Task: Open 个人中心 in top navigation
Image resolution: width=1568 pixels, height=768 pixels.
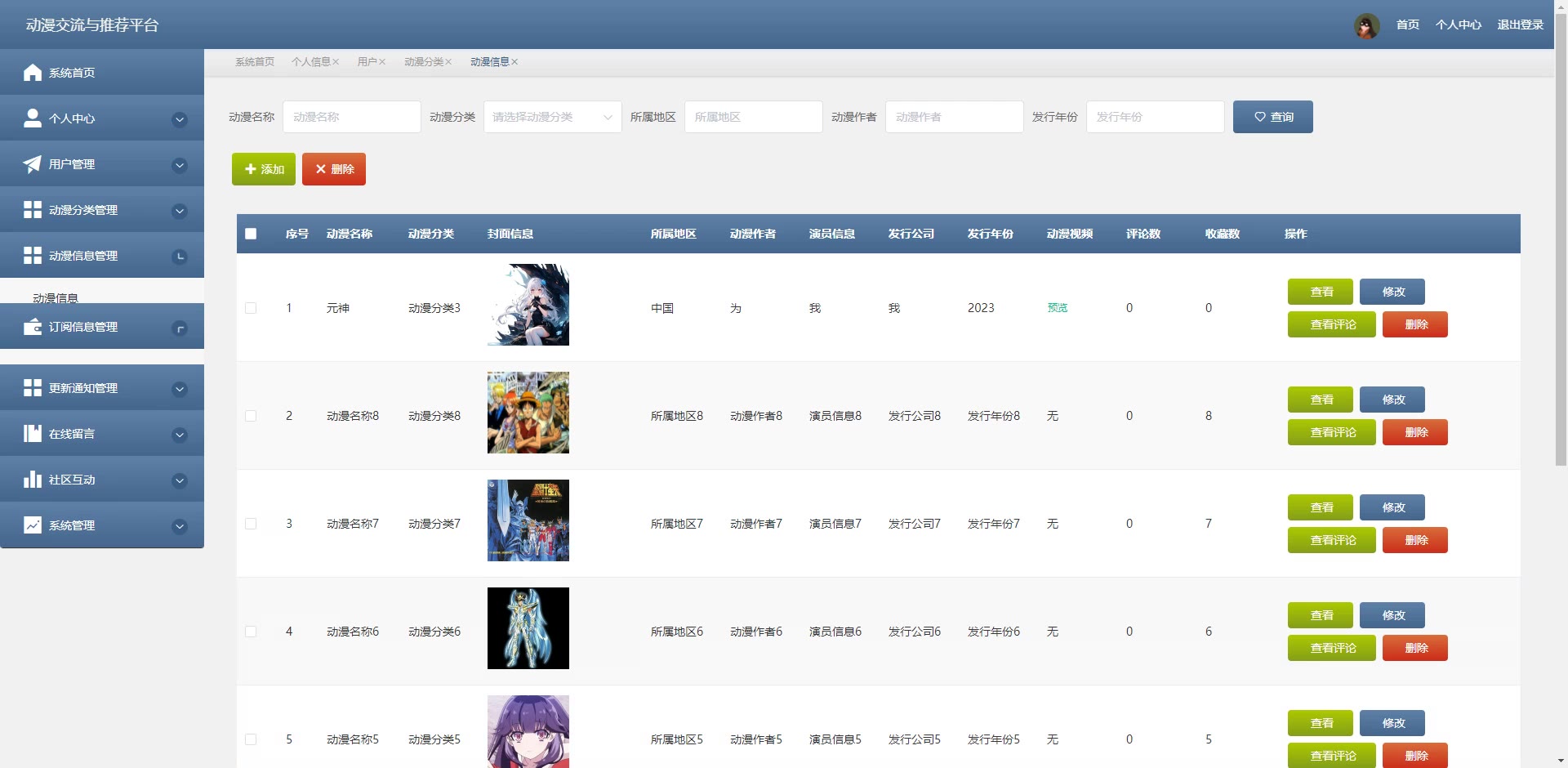Action: point(1459,25)
